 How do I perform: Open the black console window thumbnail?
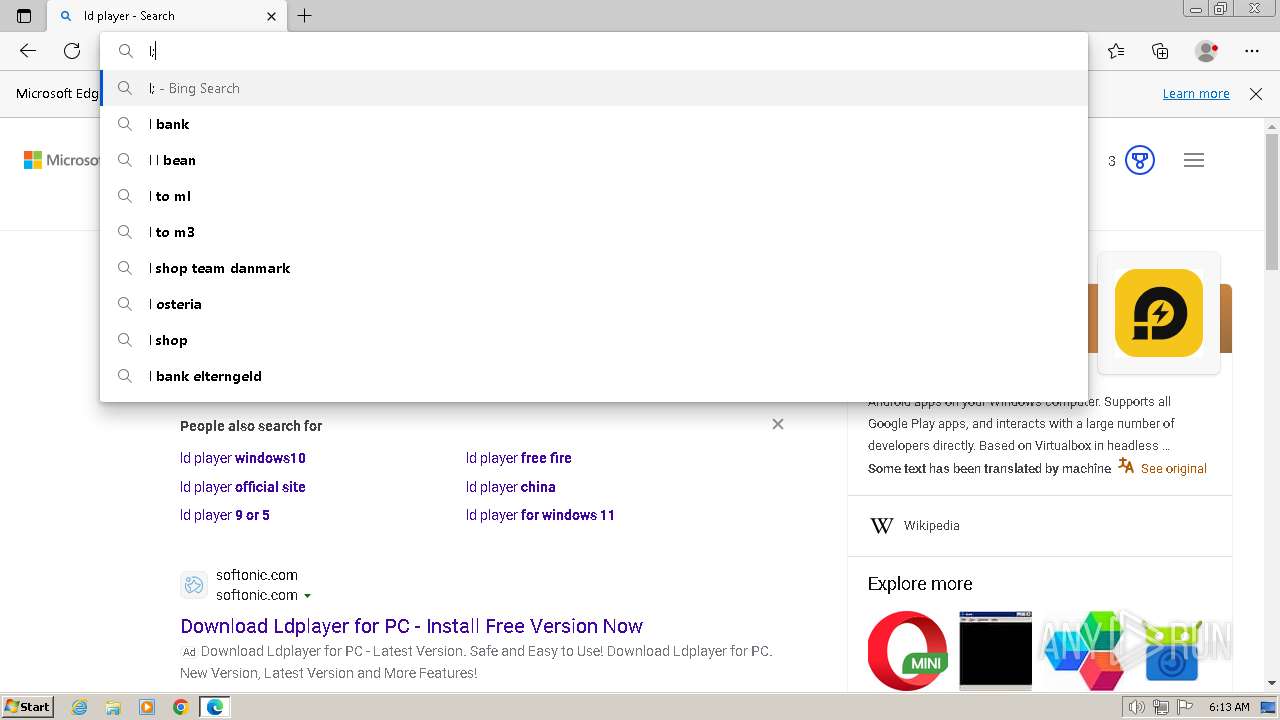click(x=995, y=650)
